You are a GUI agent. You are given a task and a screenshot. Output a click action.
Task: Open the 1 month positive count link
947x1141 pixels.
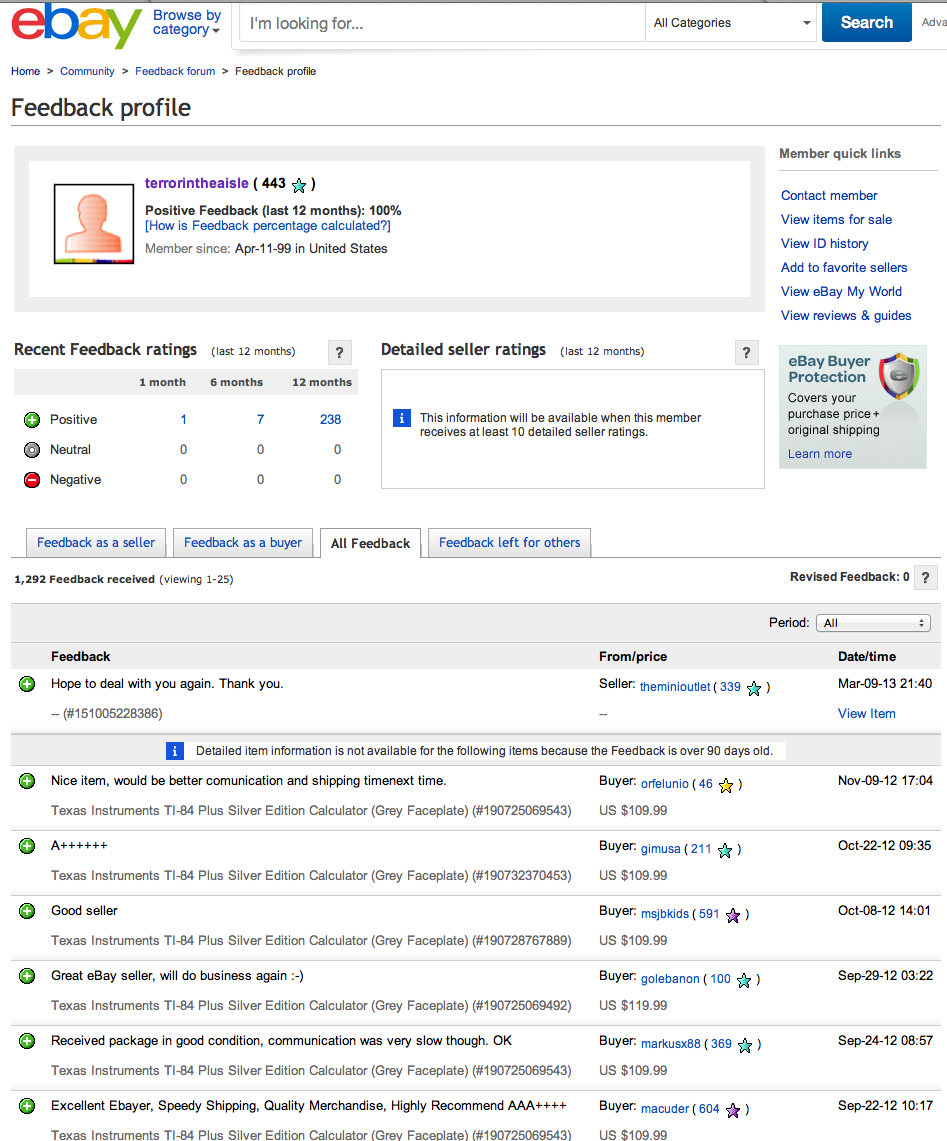coord(183,420)
